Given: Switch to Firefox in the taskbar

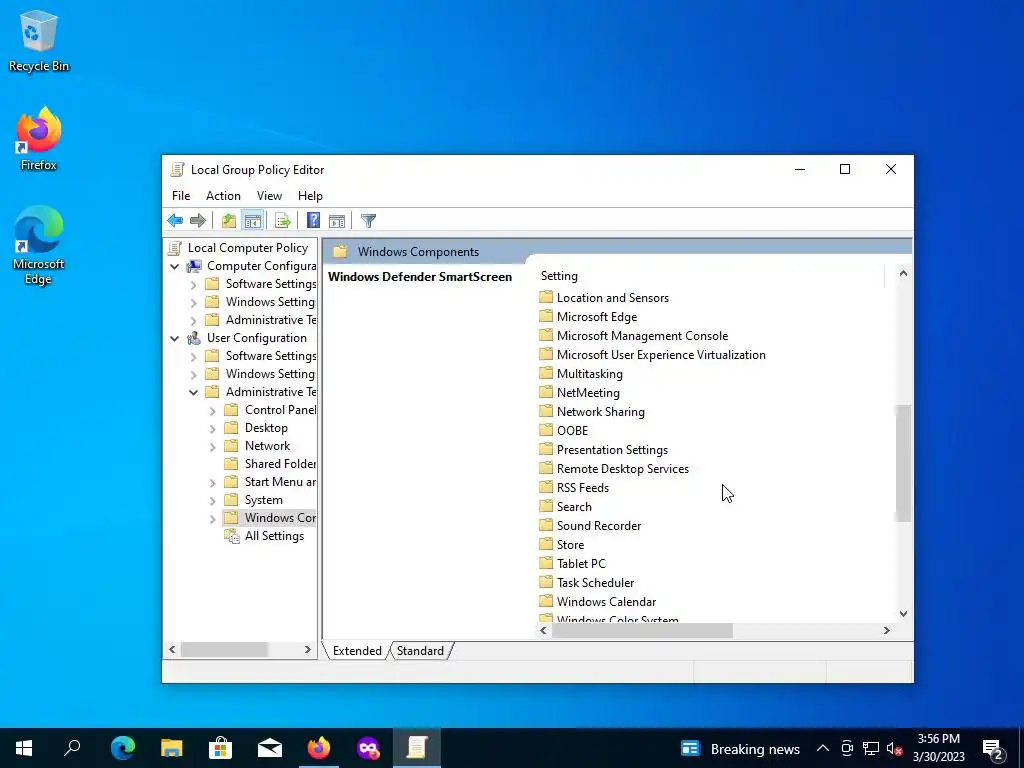Looking at the screenshot, I should pos(319,748).
